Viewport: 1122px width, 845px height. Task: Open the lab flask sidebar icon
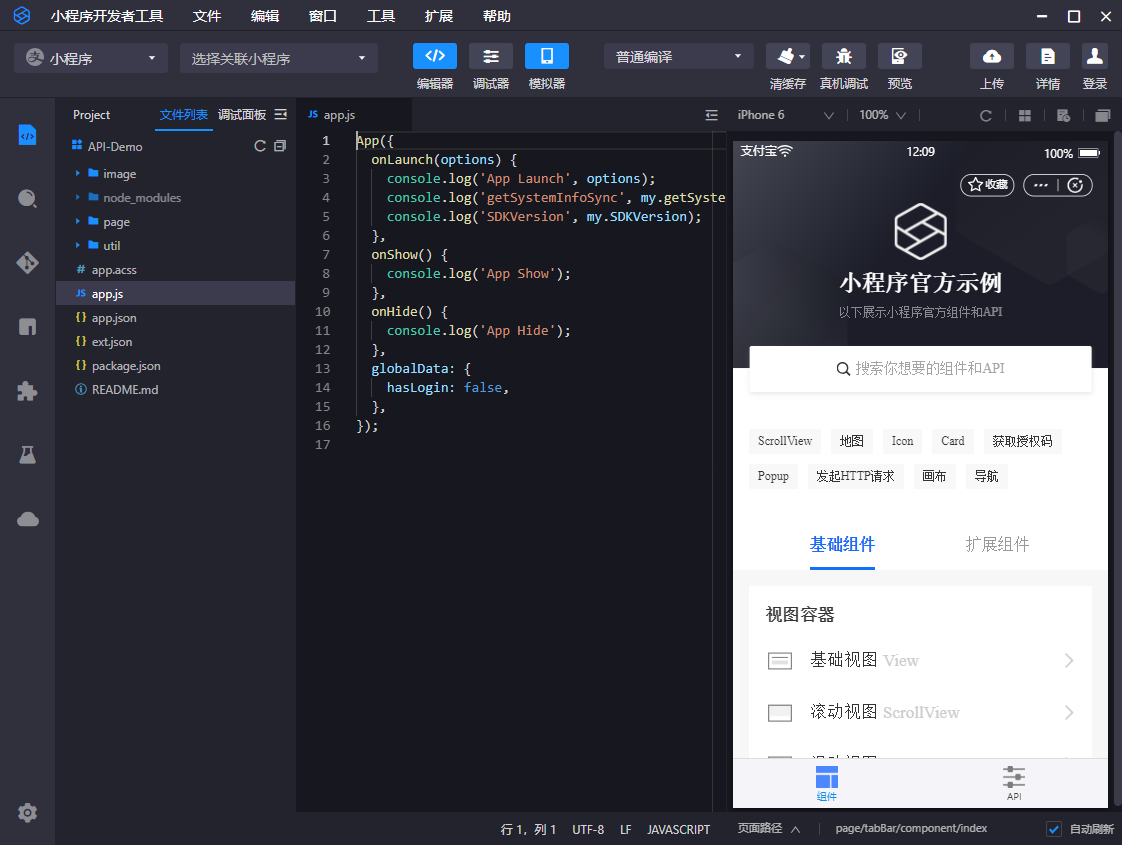(27, 455)
